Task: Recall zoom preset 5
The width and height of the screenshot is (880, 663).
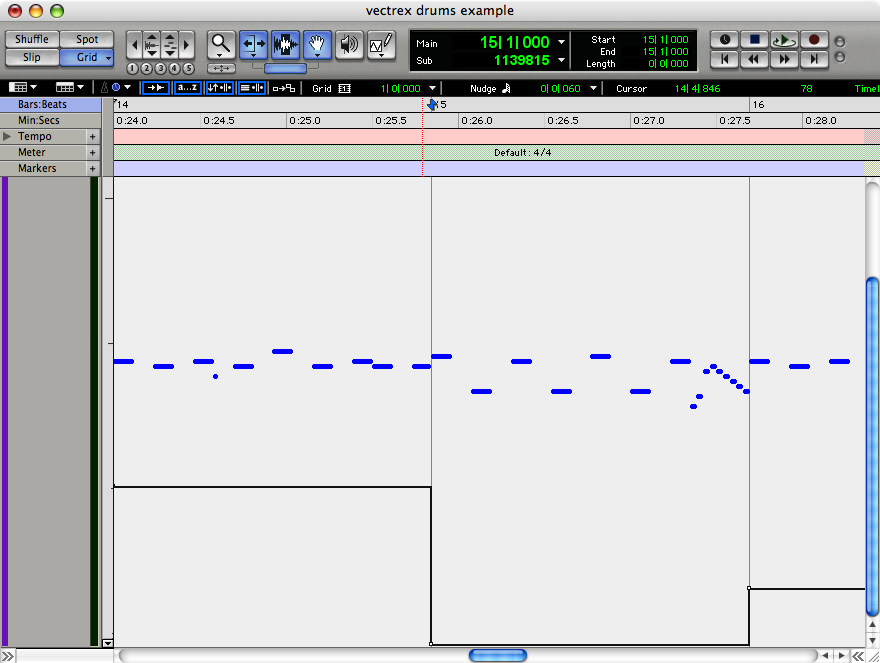Action: (189, 68)
